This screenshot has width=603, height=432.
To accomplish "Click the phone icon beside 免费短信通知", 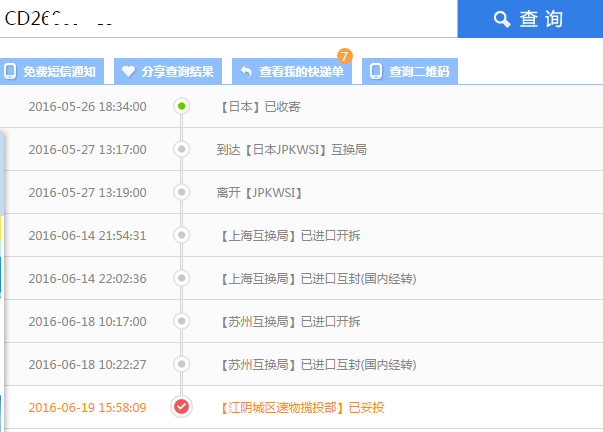I will tap(10, 72).
